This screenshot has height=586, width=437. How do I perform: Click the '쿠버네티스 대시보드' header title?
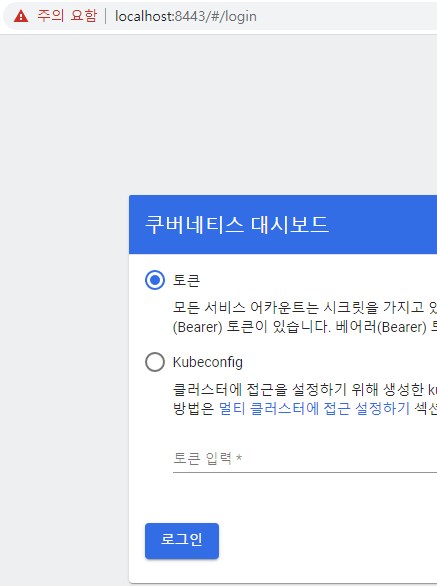[x=237, y=225]
